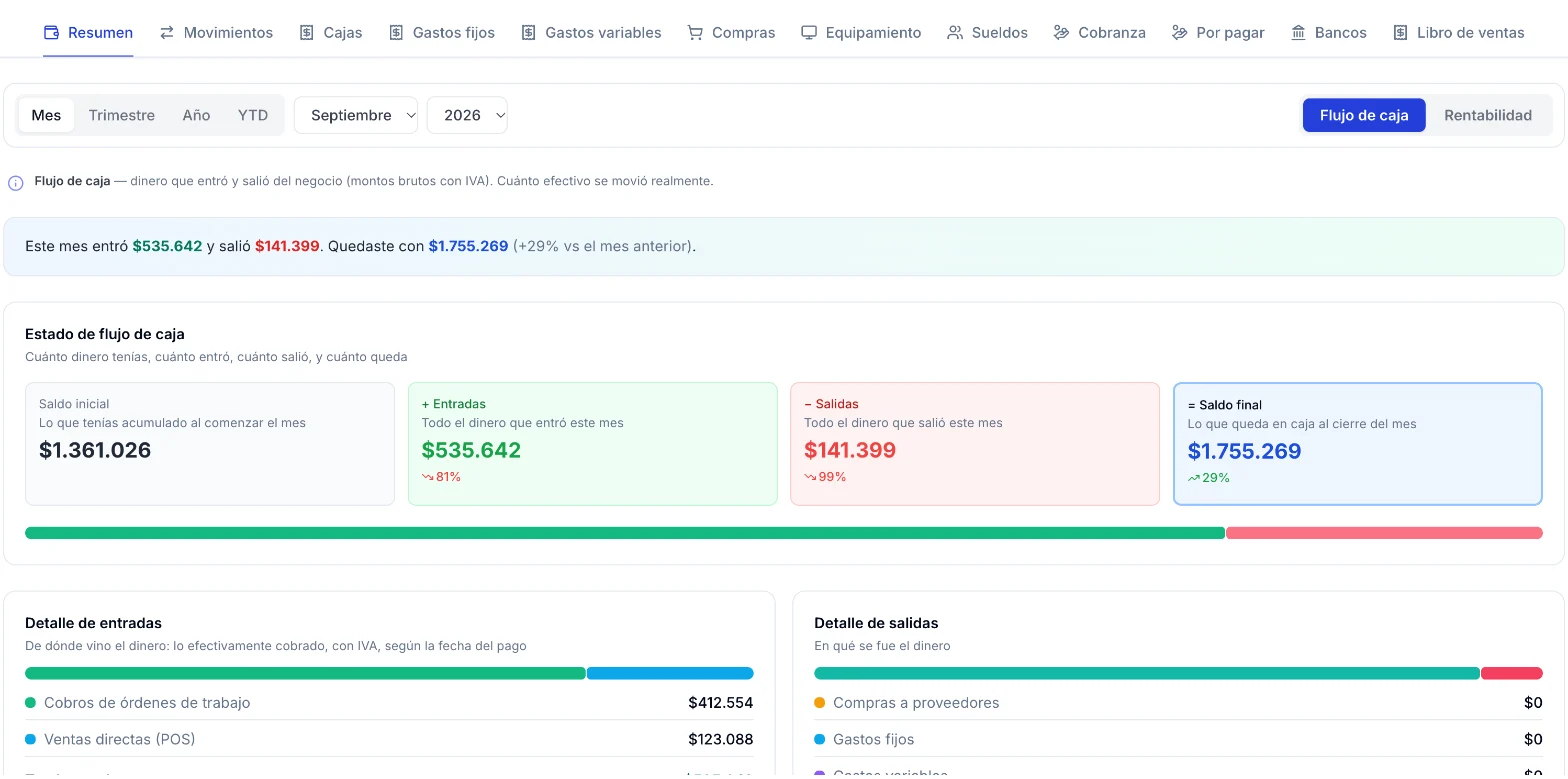Click the Saldo inicial card
Viewport: 1568px width, 779px height.
click(x=210, y=444)
